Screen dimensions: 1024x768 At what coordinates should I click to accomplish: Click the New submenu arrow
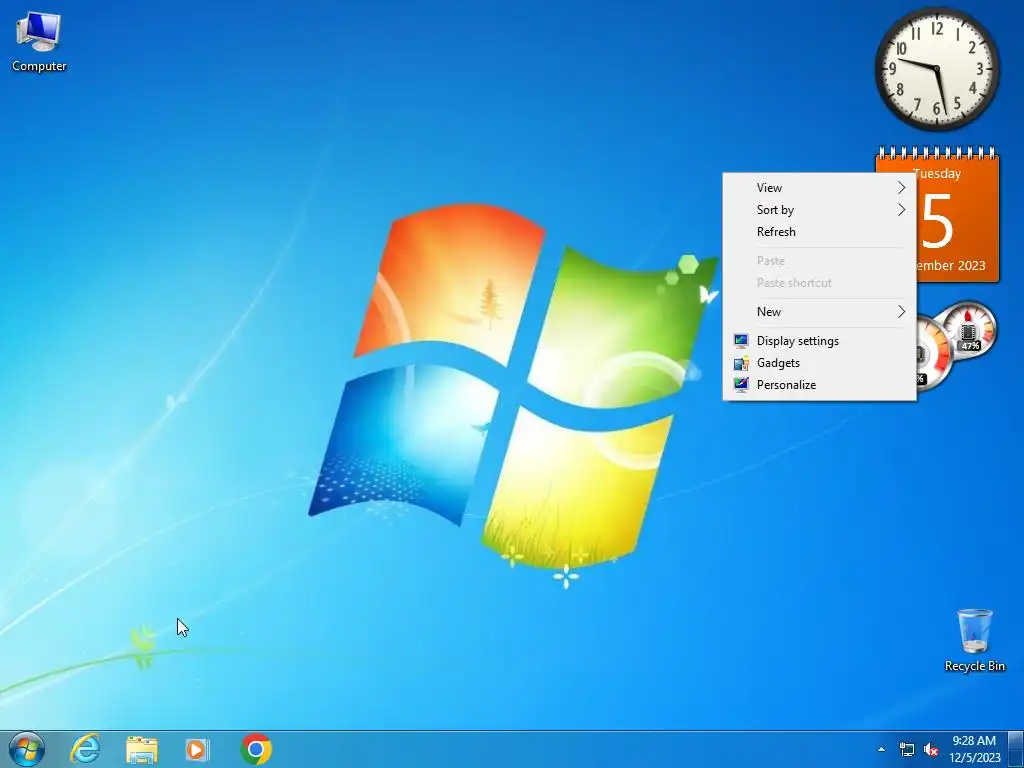[x=901, y=312]
